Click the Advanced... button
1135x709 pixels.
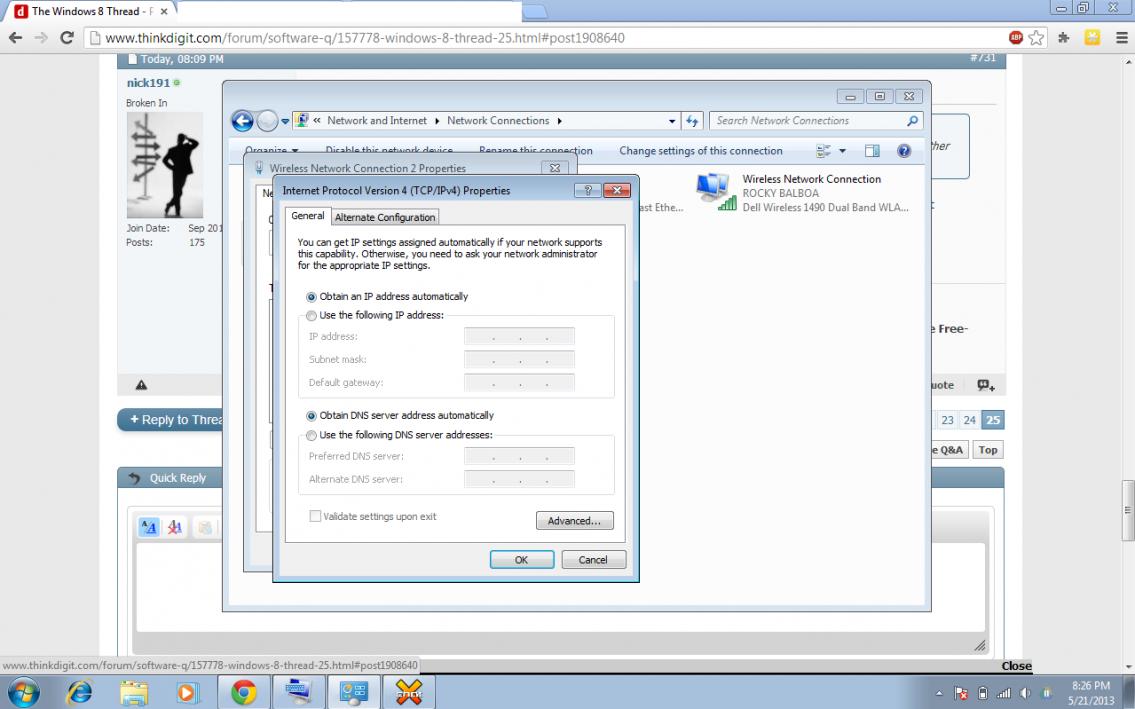(x=574, y=521)
